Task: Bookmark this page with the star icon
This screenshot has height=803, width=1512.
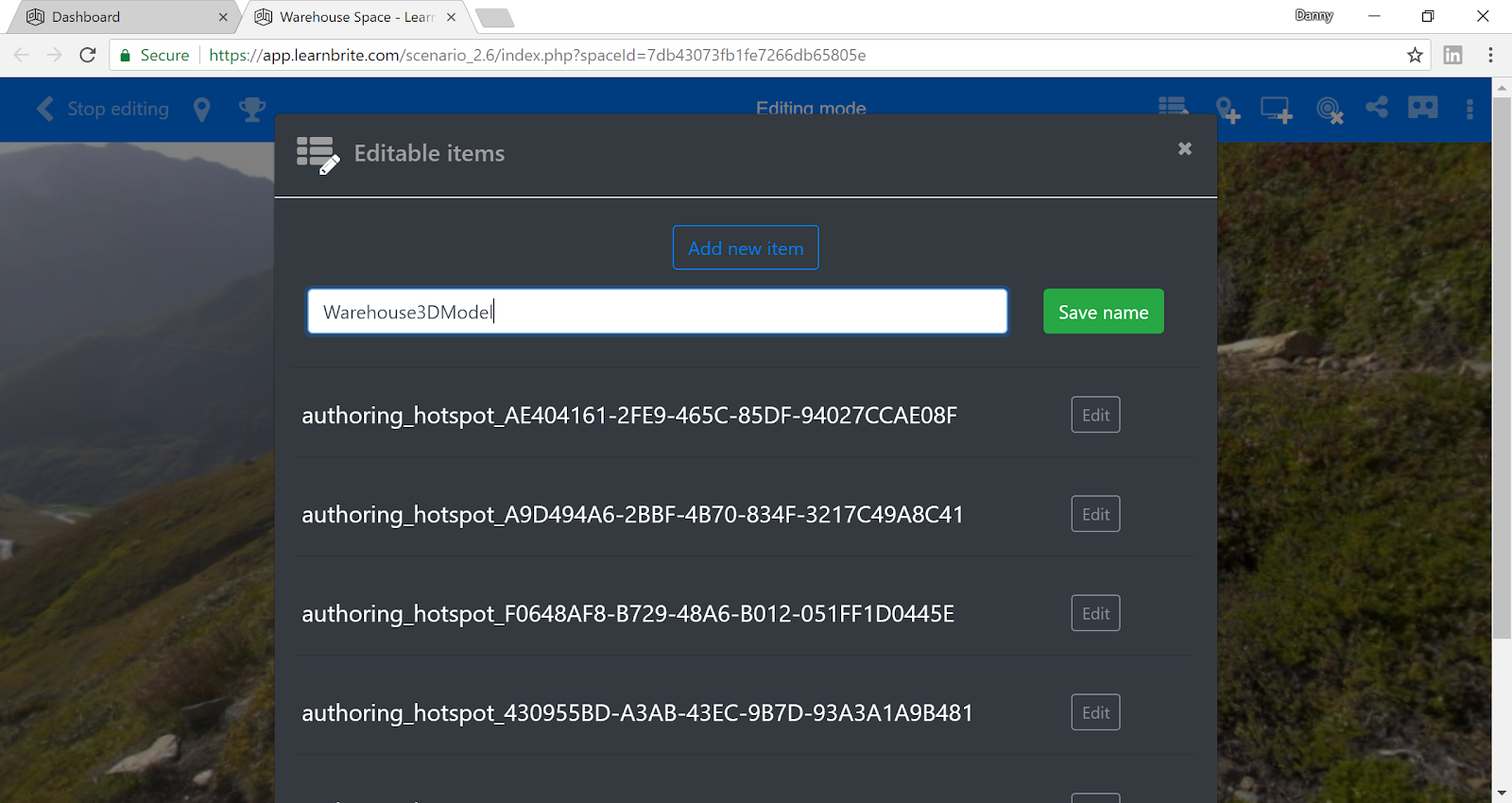Action: (x=1415, y=55)
